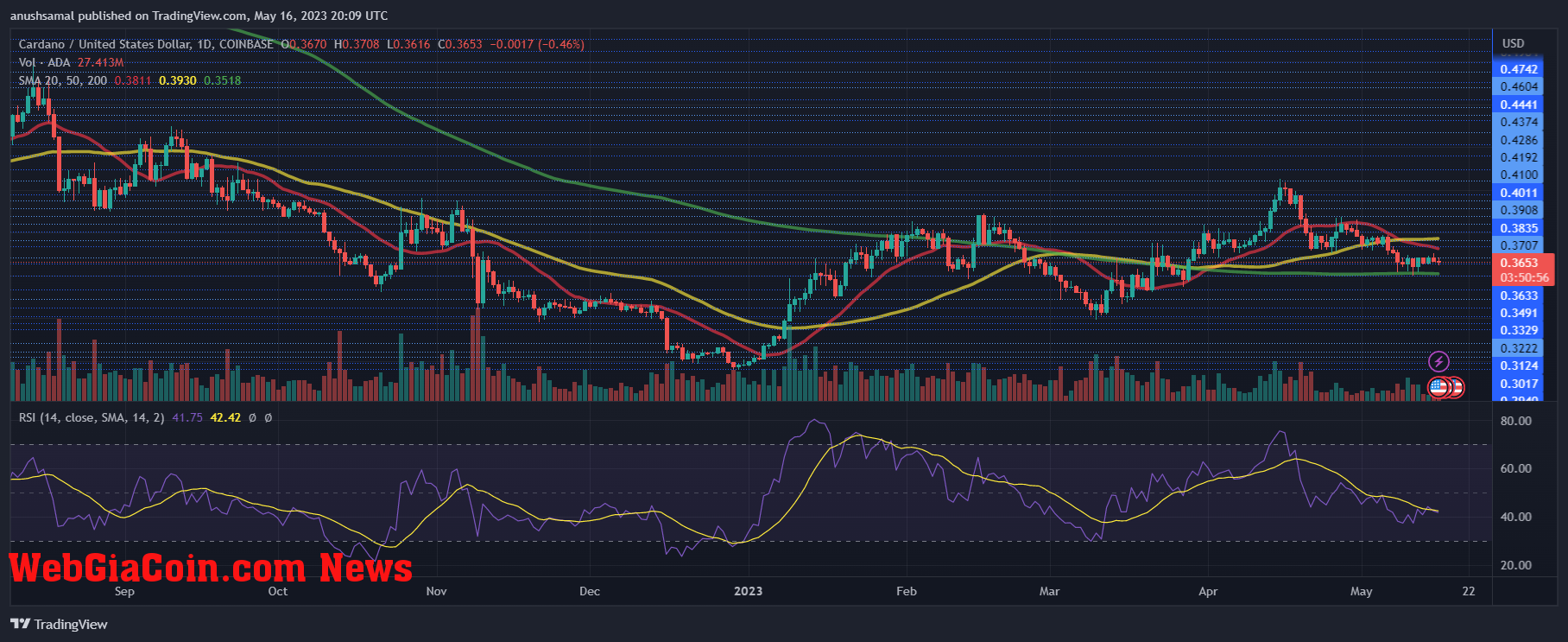
Task: Click the 0.3222 price level label
Action: pos(1519,348)
